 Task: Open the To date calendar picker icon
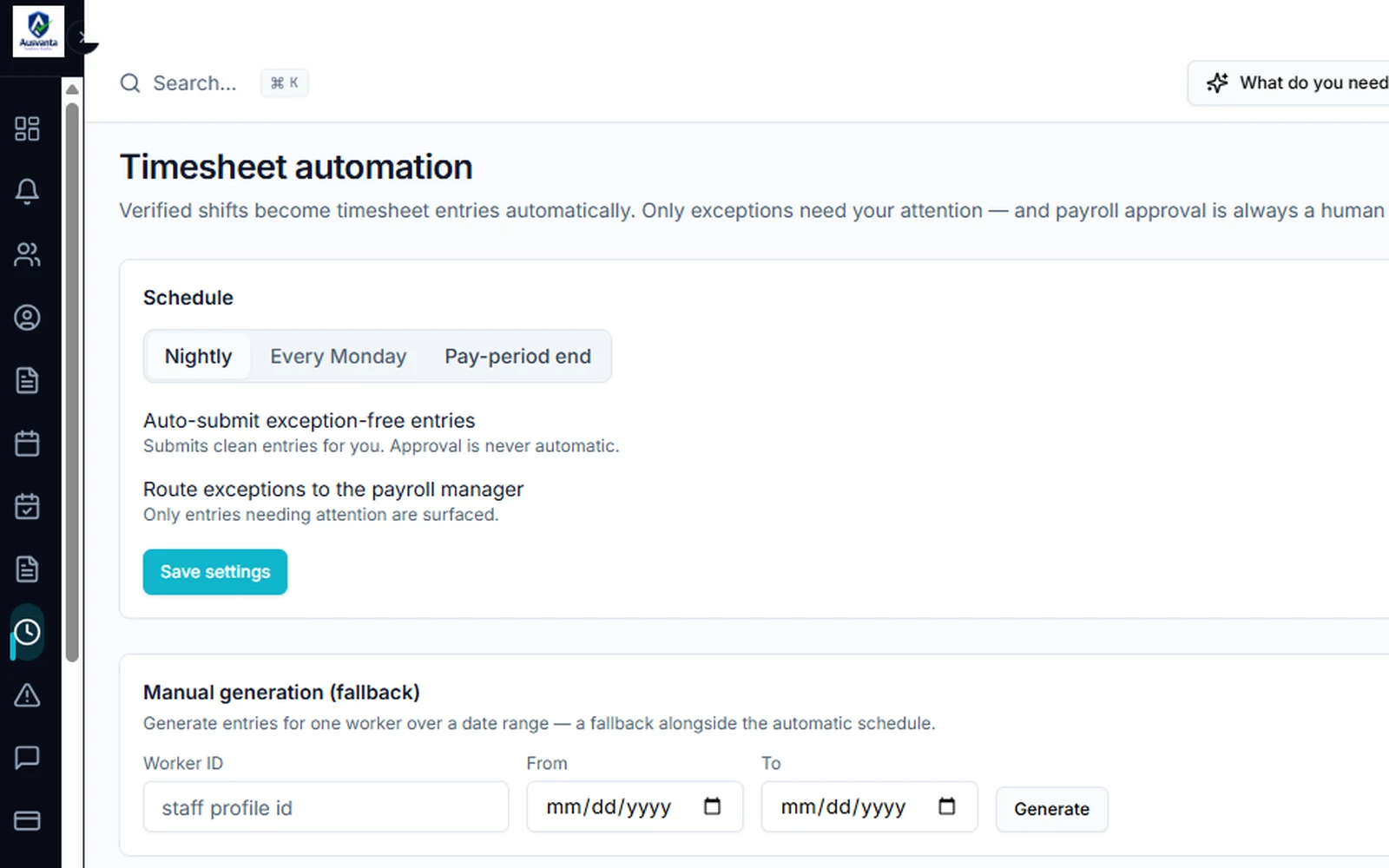click(946, 806)
